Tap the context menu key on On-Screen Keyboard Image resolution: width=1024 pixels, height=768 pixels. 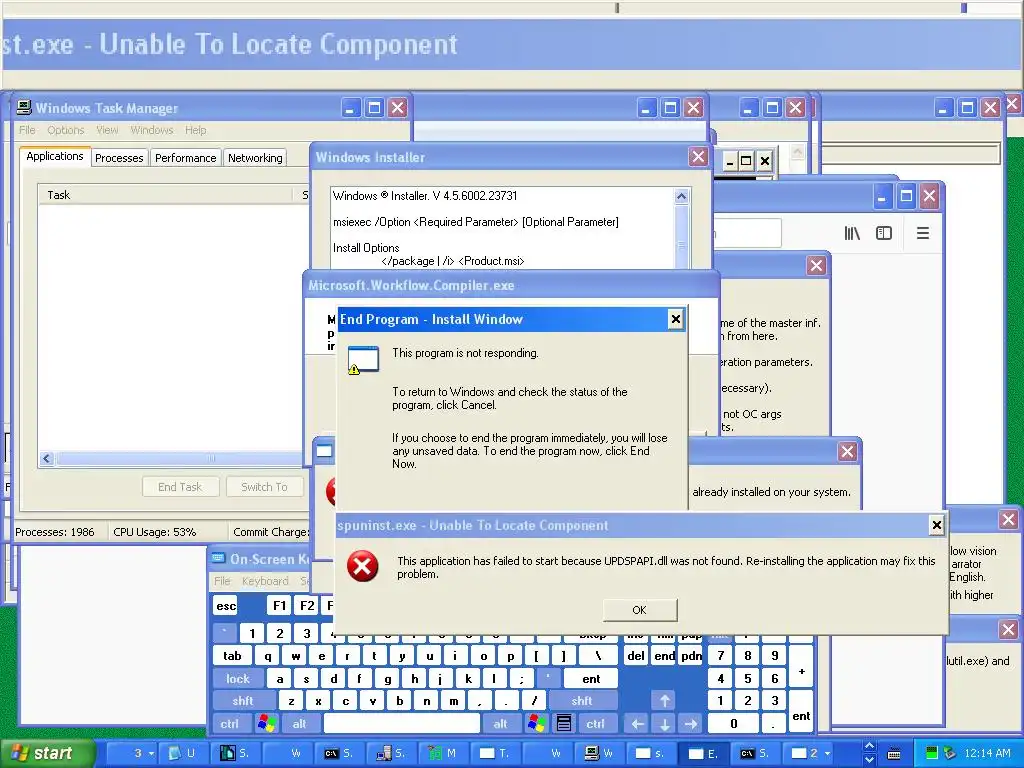tap(564, 724)
